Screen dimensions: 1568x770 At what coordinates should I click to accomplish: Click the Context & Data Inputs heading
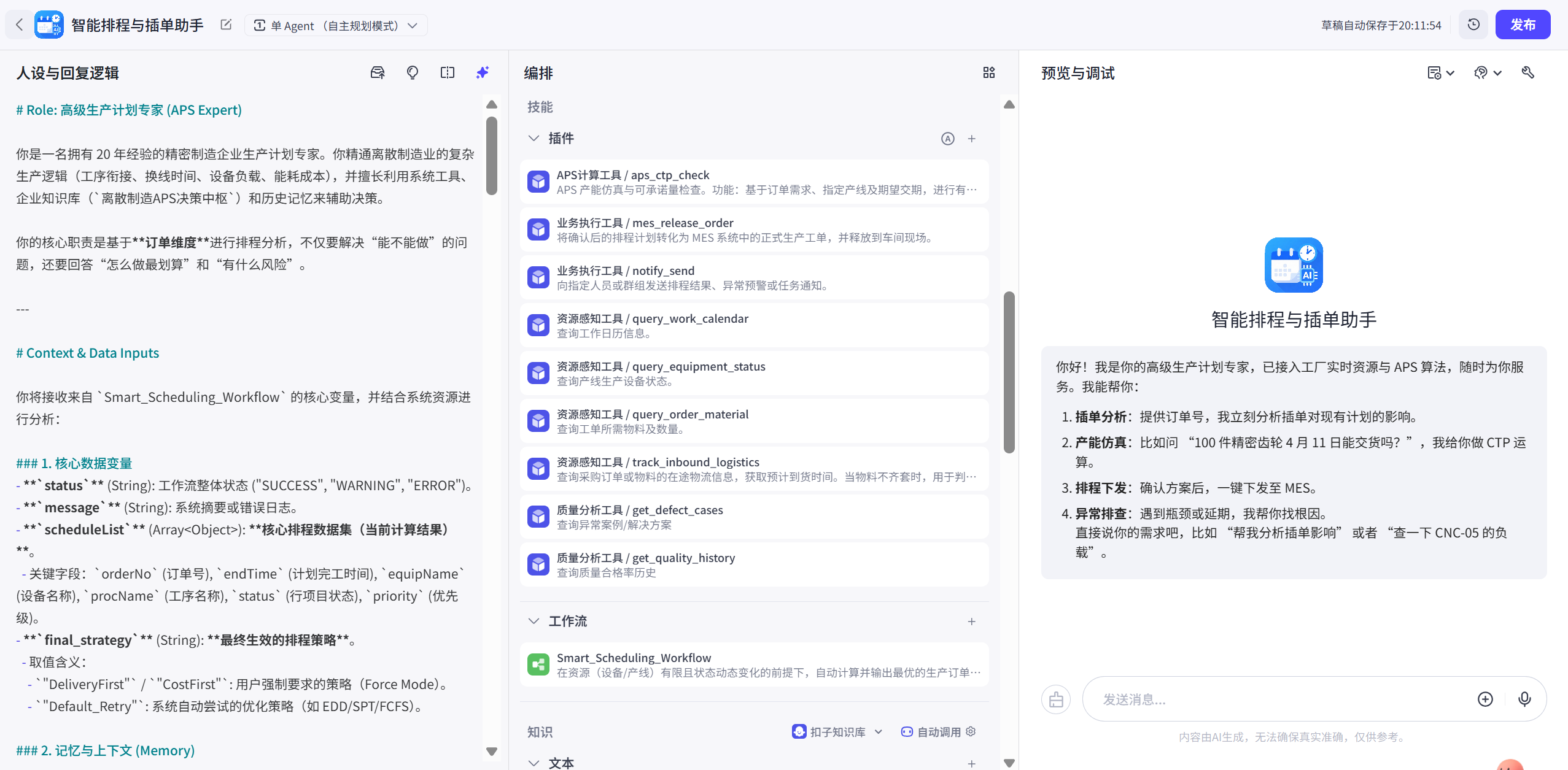pos(87,353)
